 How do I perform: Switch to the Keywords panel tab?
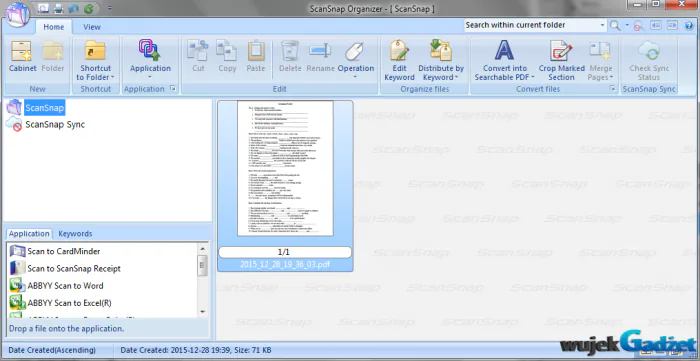75,234
